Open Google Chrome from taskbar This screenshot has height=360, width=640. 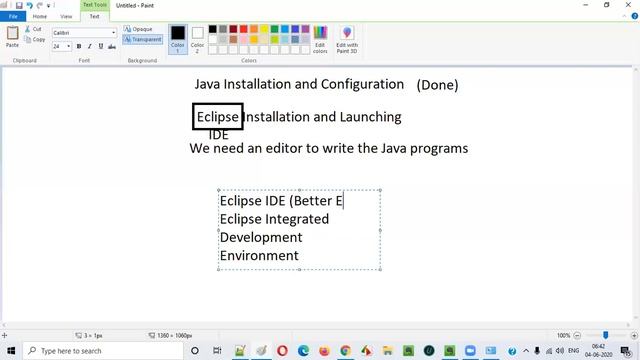click(345, 351)
